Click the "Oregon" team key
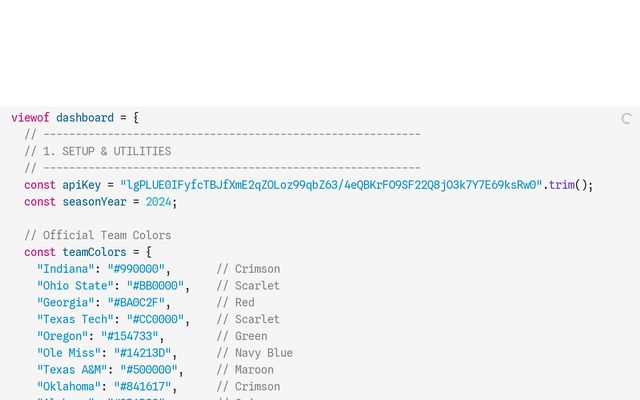Screen dimensions: 640x400 point(62,337)
